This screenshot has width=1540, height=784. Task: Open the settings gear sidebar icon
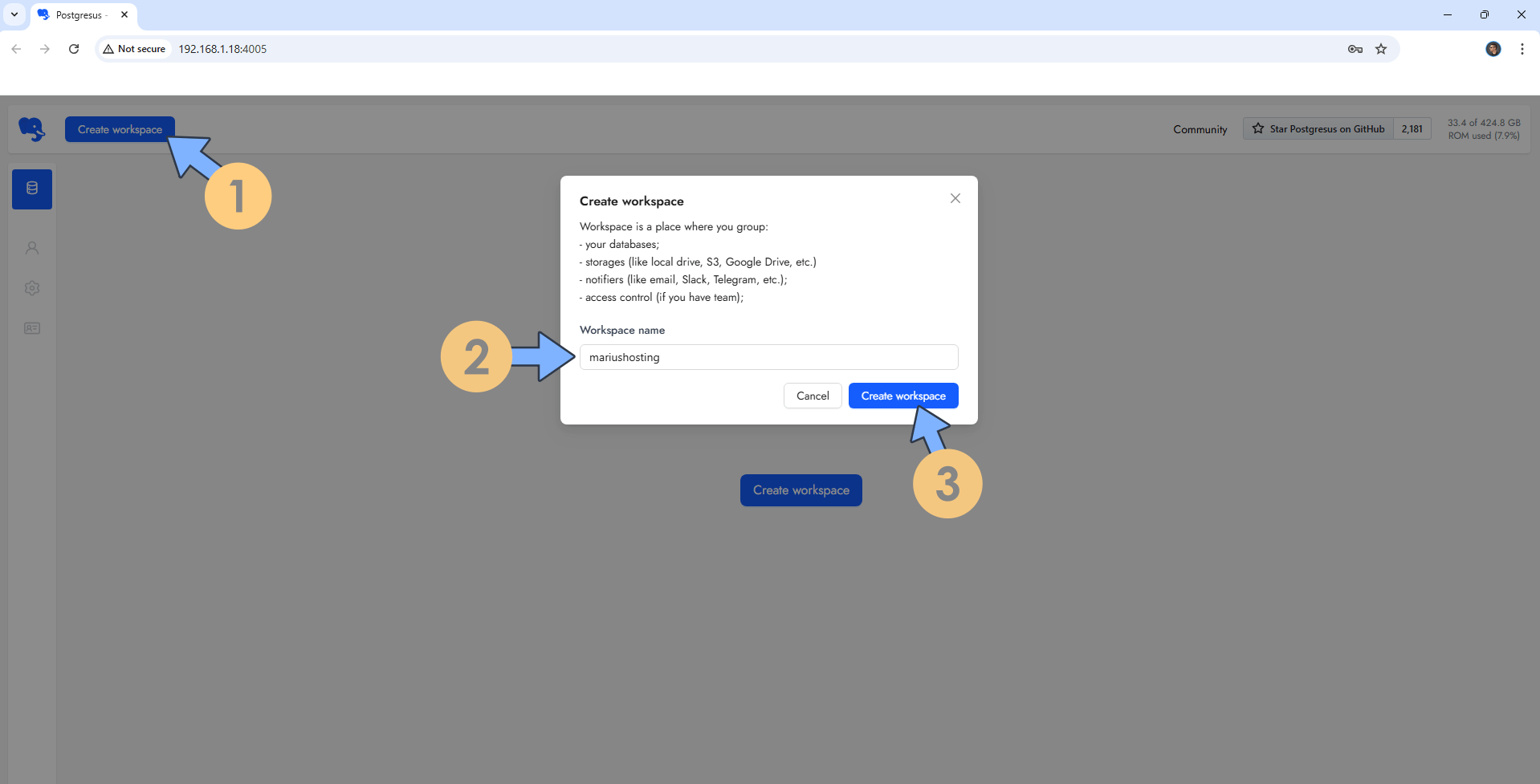pyautogui.click(x=32, y=288)
